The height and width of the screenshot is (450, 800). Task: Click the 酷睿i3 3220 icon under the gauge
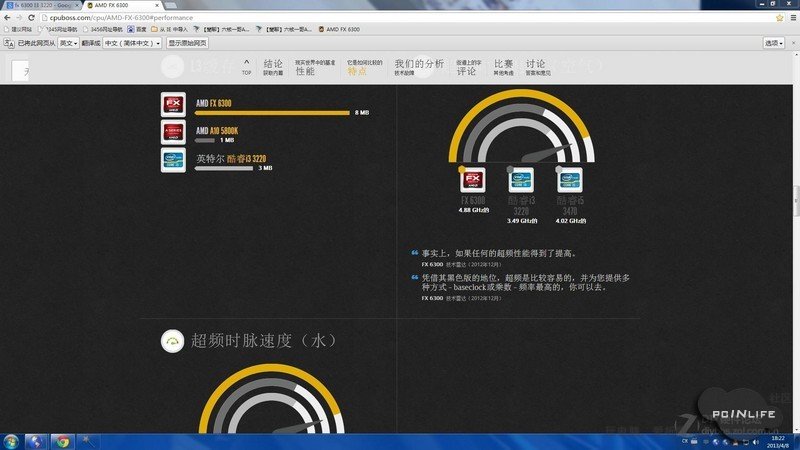[521, 180]
